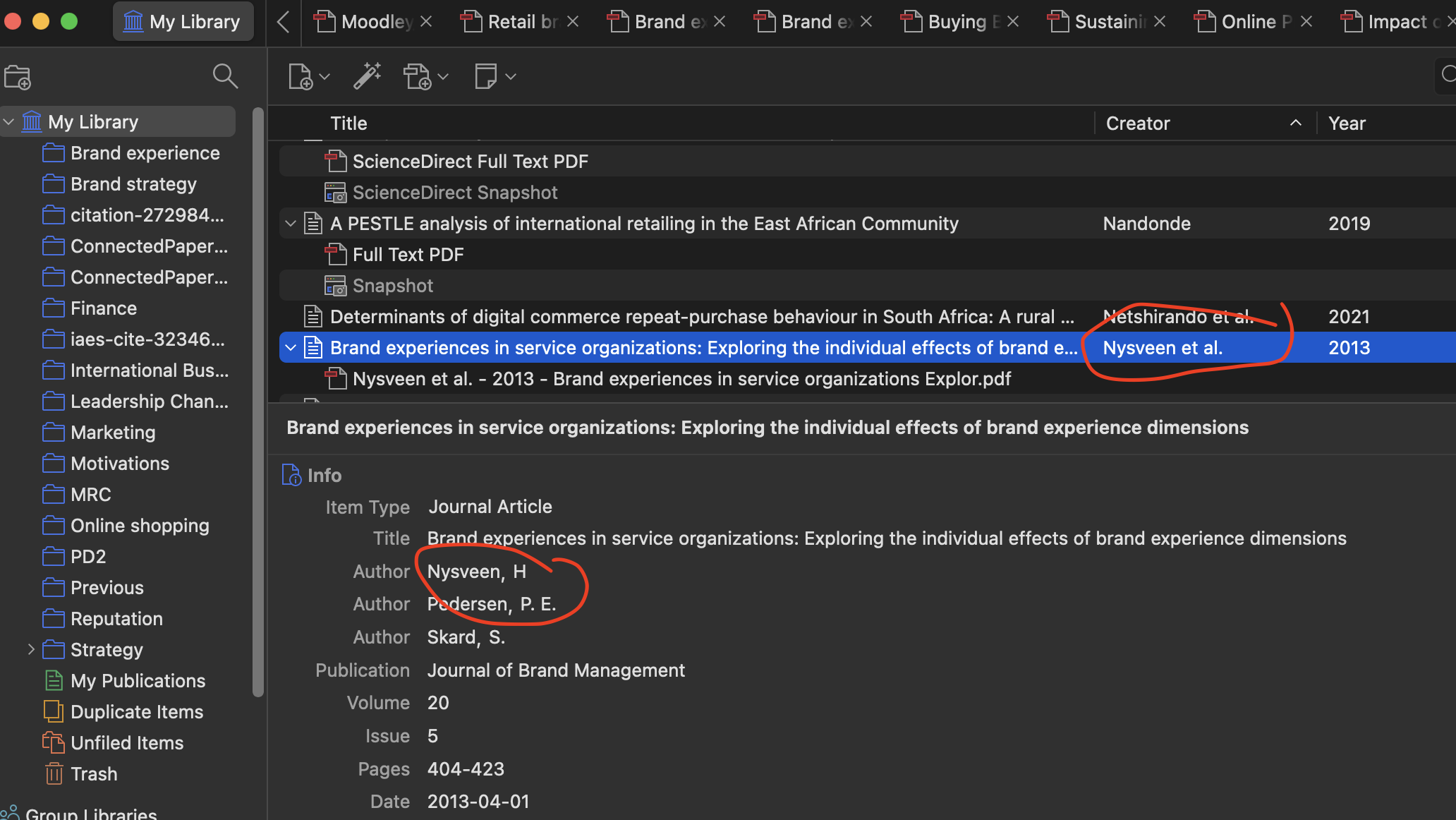This screenshot has width=1456, height=820.
Task: Click the back arrow beside the tabs
Action: point(283,22)
